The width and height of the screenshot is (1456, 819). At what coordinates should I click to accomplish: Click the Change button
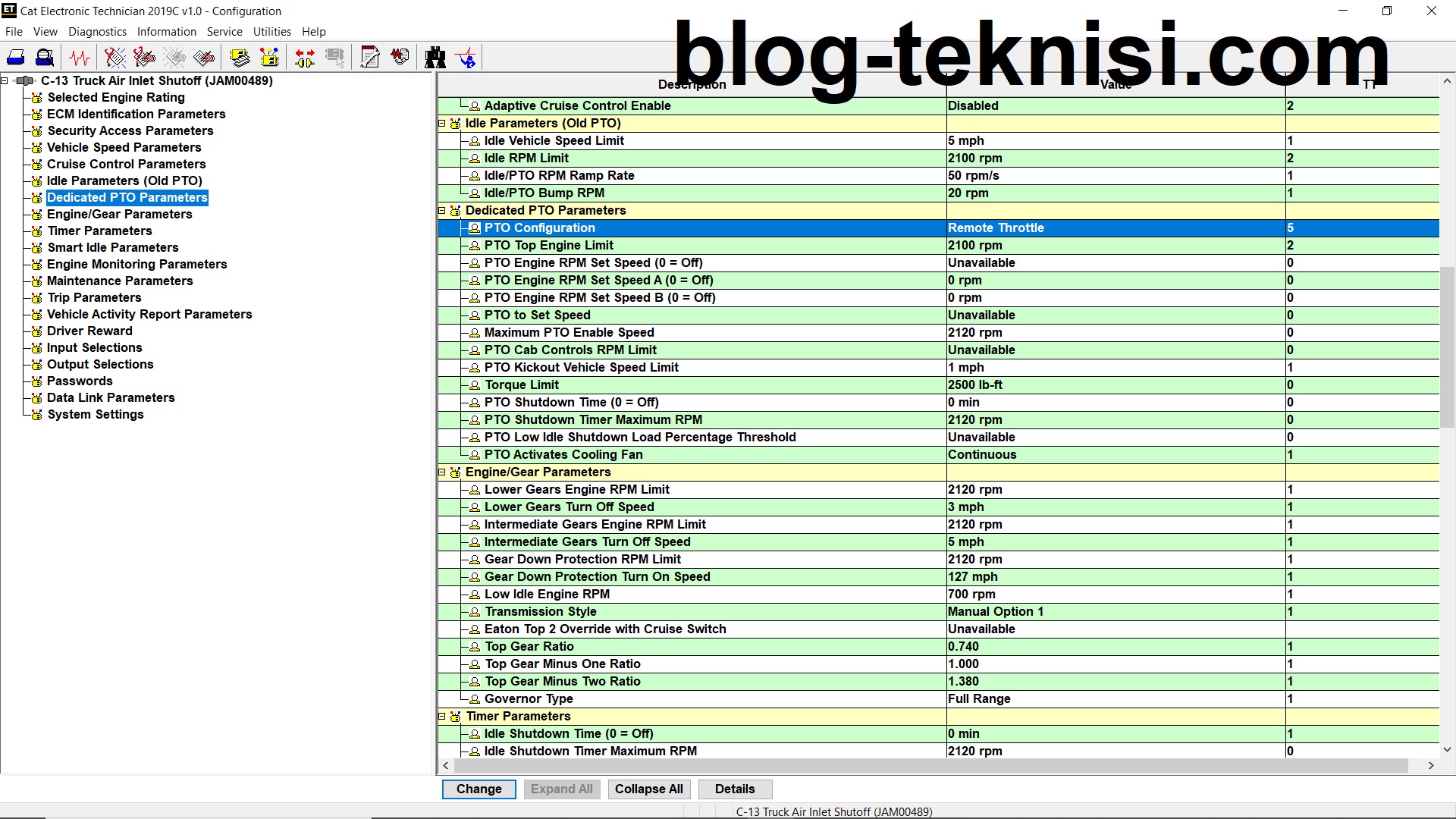point(479,789)
